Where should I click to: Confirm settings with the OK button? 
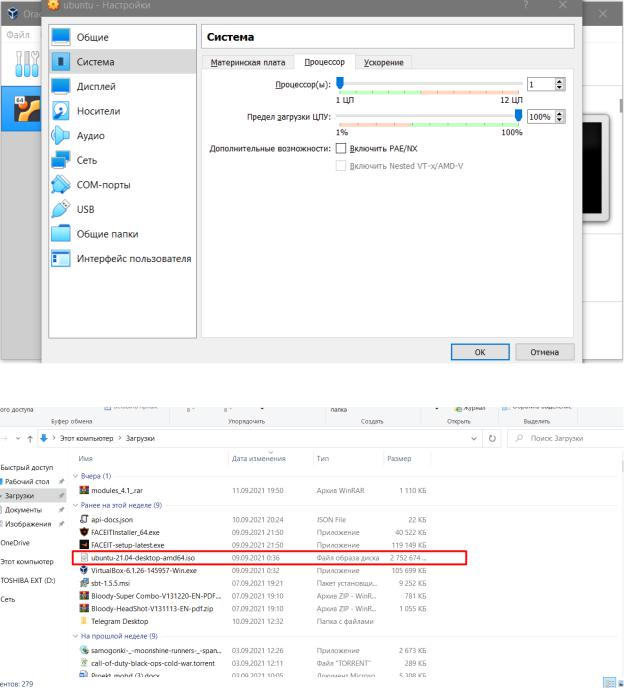point(480,352)
